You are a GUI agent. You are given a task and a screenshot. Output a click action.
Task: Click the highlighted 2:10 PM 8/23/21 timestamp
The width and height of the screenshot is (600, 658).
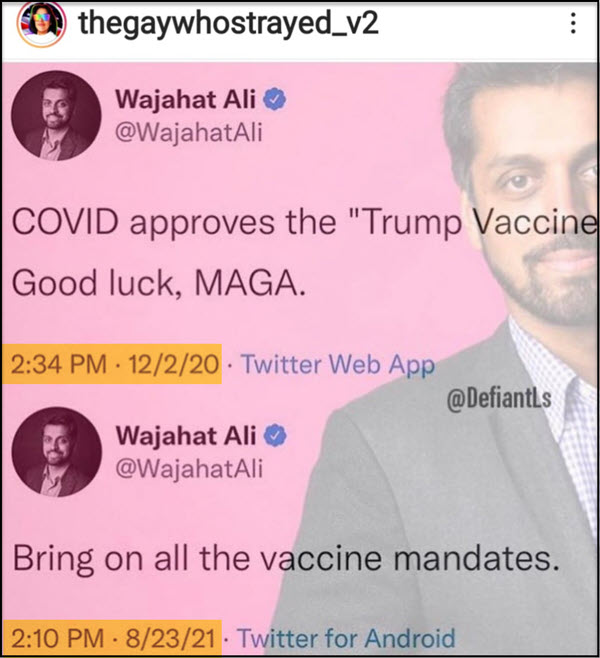pyautogui.click(x=112, y=638)
